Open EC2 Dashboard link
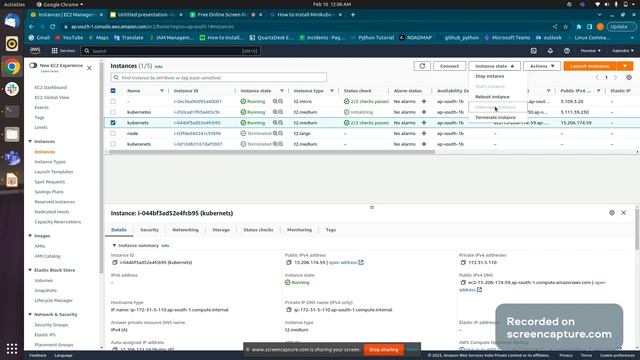The height and width of the screenshot is (360, 640). tap(51, 87)
